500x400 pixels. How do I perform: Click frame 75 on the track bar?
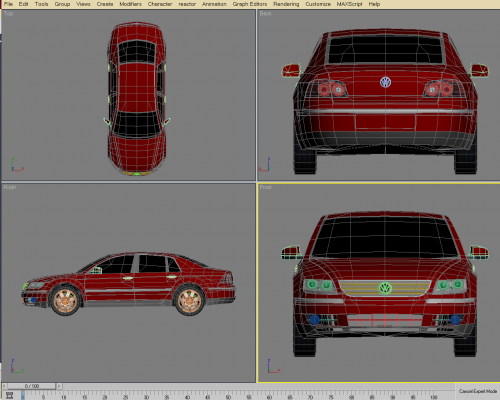[x=331, y=397]
